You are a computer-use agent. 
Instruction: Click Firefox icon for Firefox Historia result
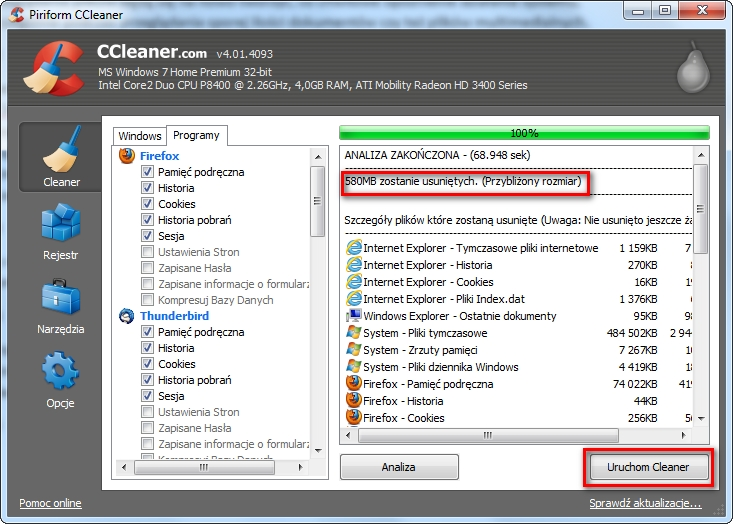354,401
